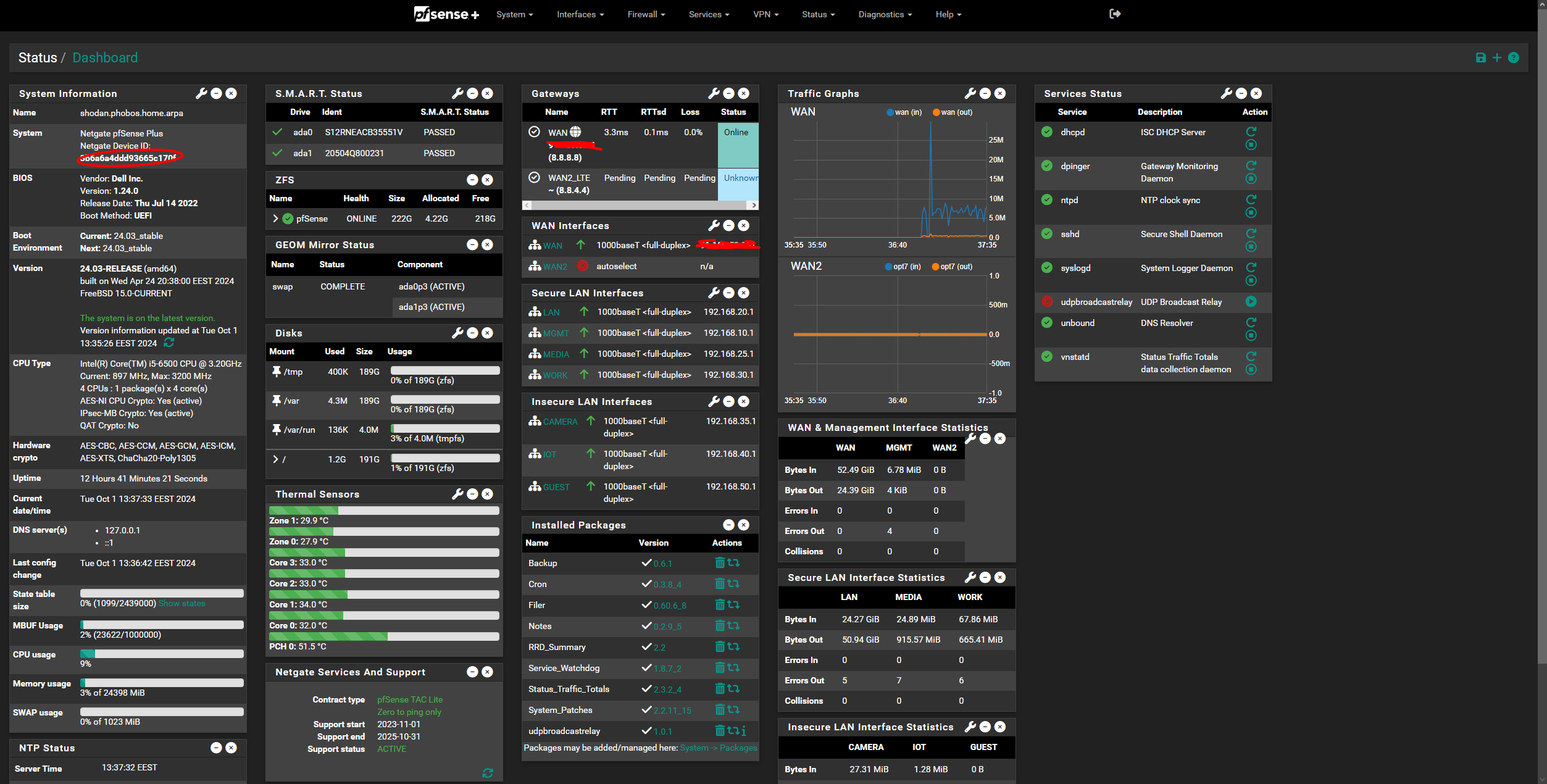Image resolution: width=1547 pixels, height=784 pixels.
Task: Delete the Cron package with trash icon
Action: [719, 584]
